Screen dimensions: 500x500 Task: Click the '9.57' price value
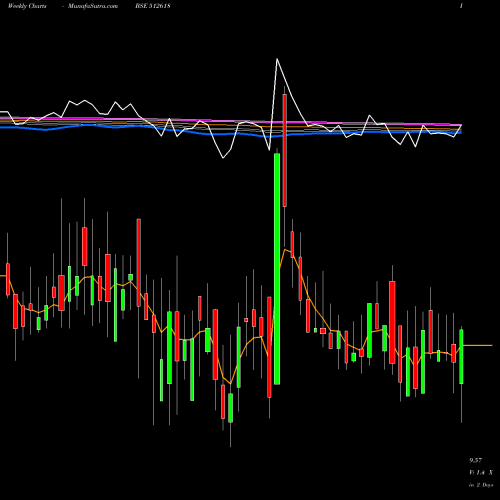coord(476,460)
